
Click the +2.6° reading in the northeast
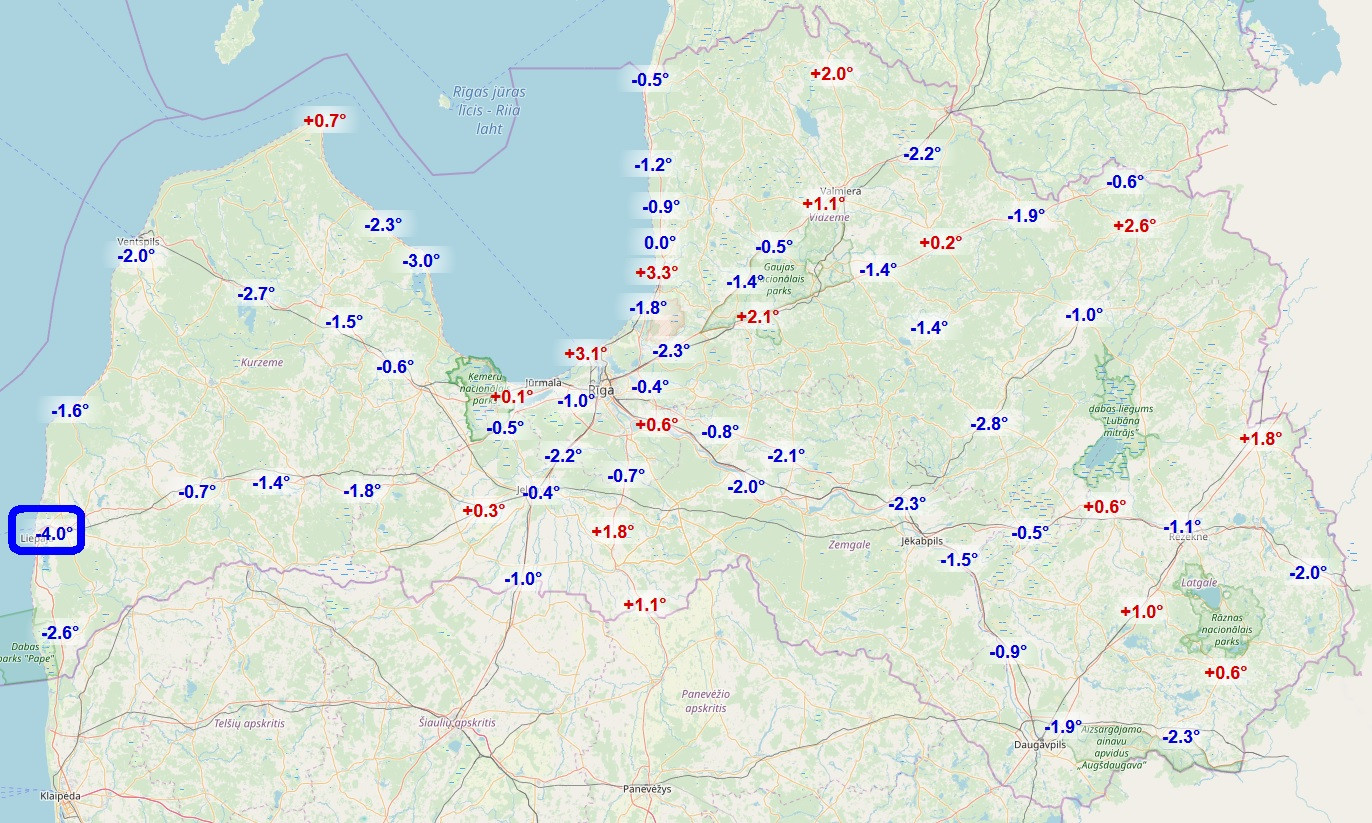(1135, 226)
